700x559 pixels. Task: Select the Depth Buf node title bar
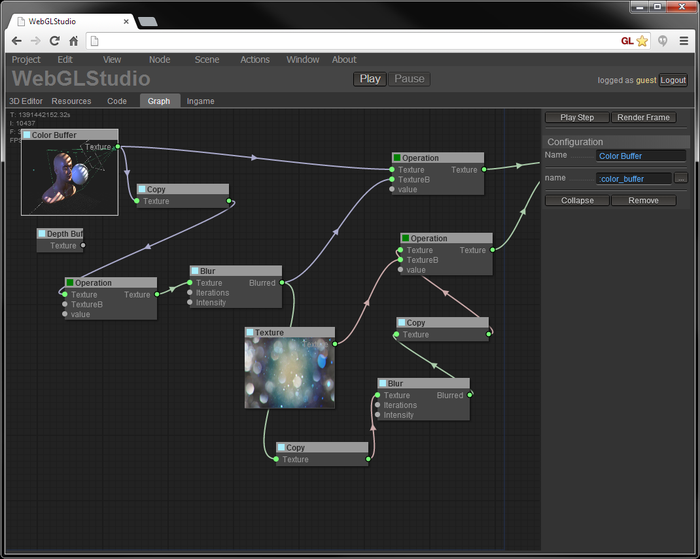60,234
